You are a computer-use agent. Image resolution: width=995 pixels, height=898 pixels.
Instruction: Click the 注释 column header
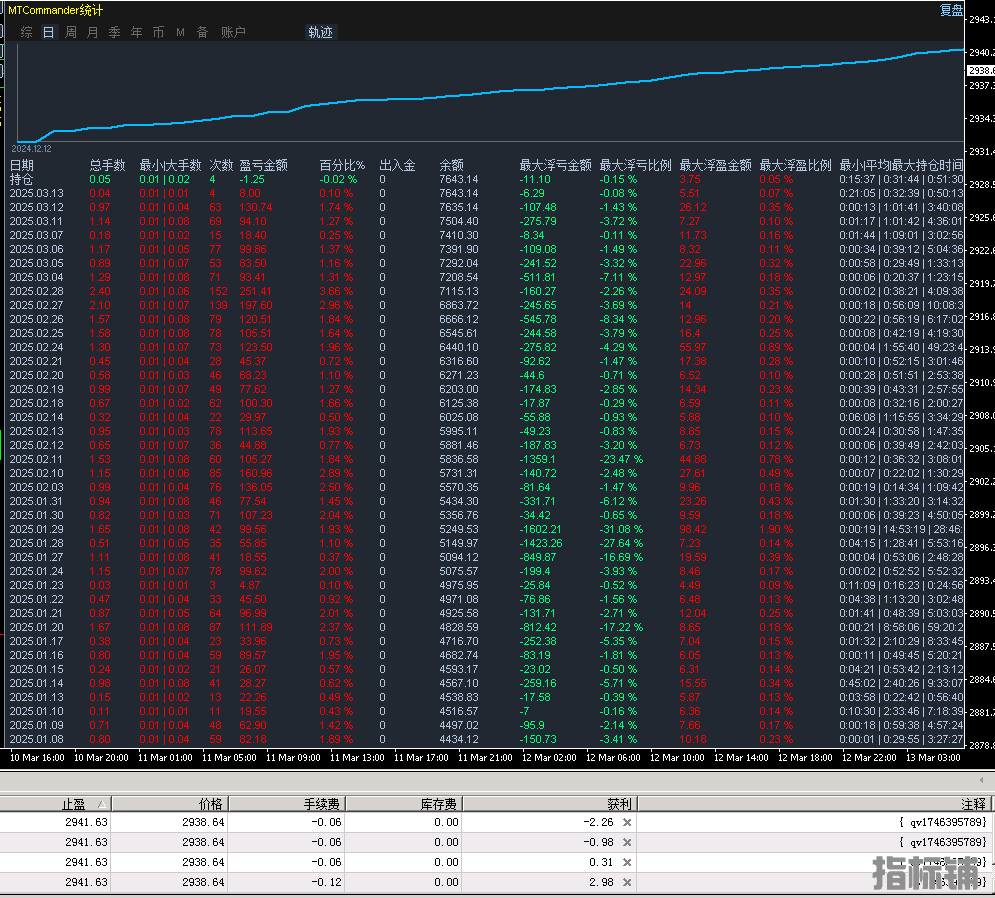814,804
